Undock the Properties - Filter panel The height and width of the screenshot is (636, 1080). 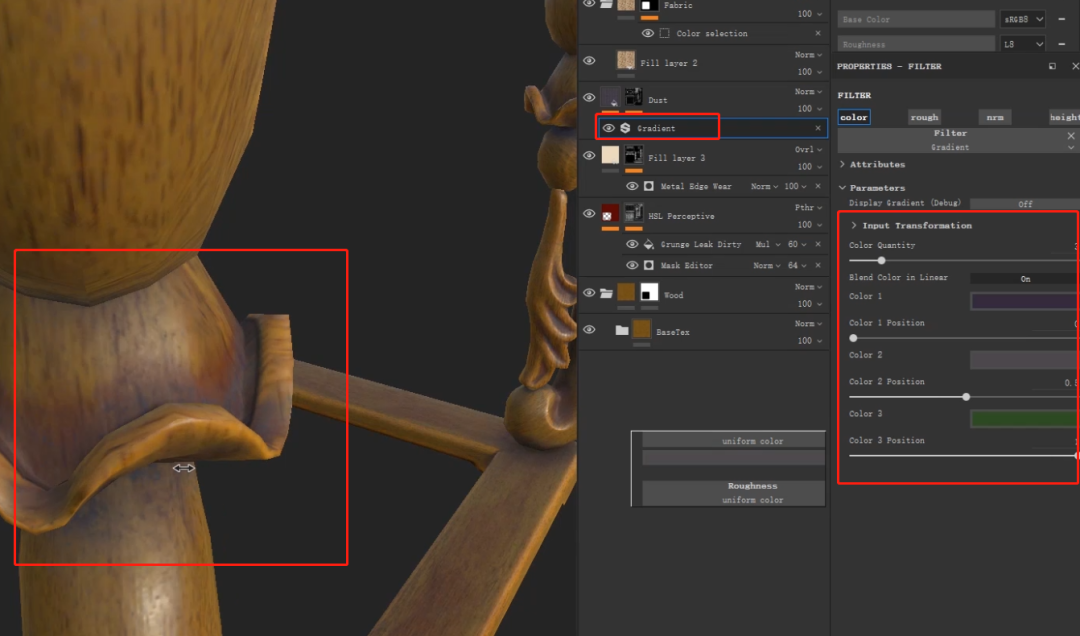click(1052, 66)
